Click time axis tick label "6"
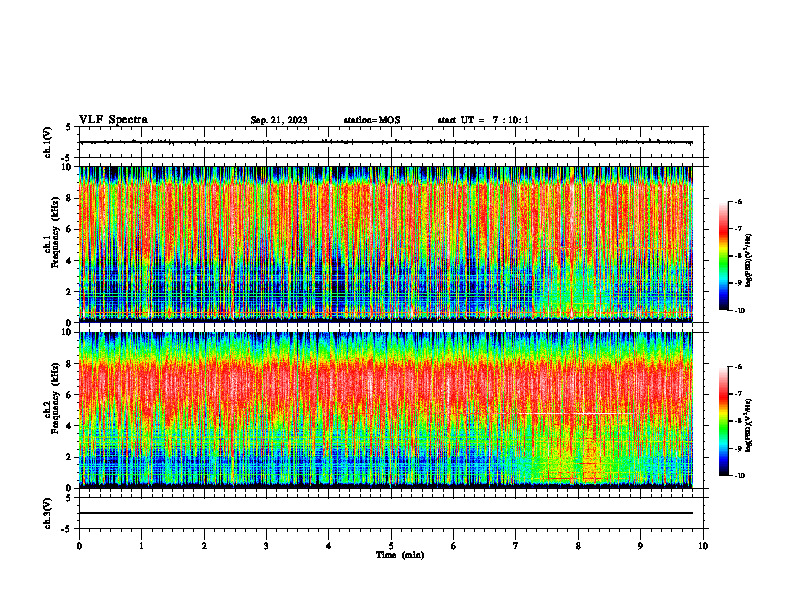The image size is (792, 612). [454, 546]
